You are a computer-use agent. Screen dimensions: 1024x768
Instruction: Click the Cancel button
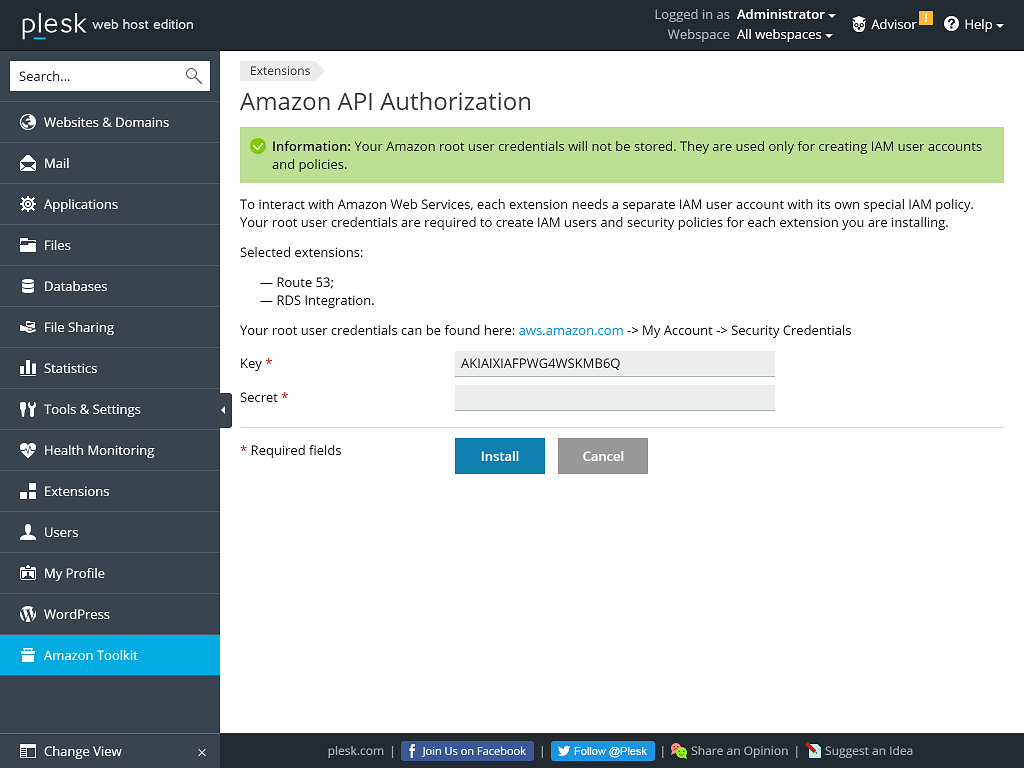603,456
